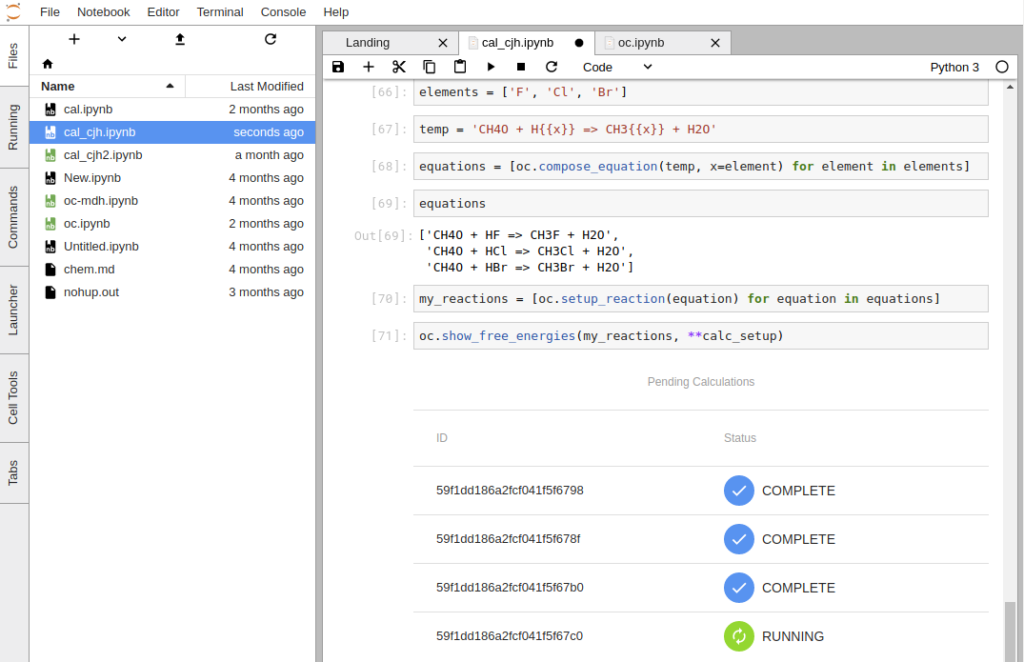Cut the selected cell with the scissors icon
Image resolution: width=1024 pixels, height=662 pixels.
tap(399, 67)
